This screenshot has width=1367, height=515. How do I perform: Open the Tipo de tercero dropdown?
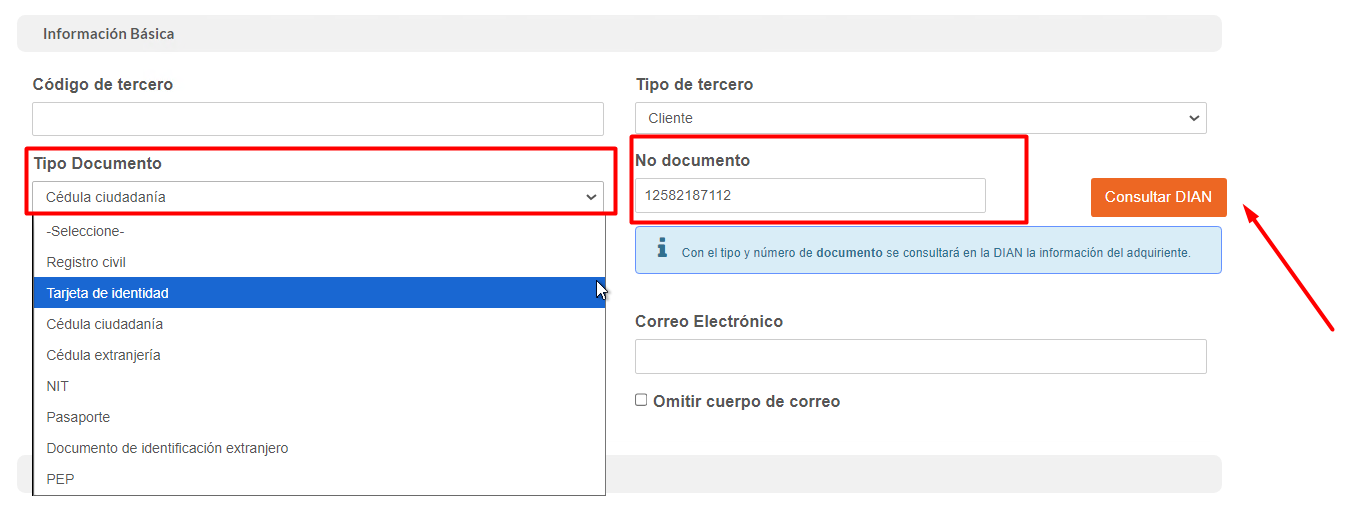pos(920,118)
